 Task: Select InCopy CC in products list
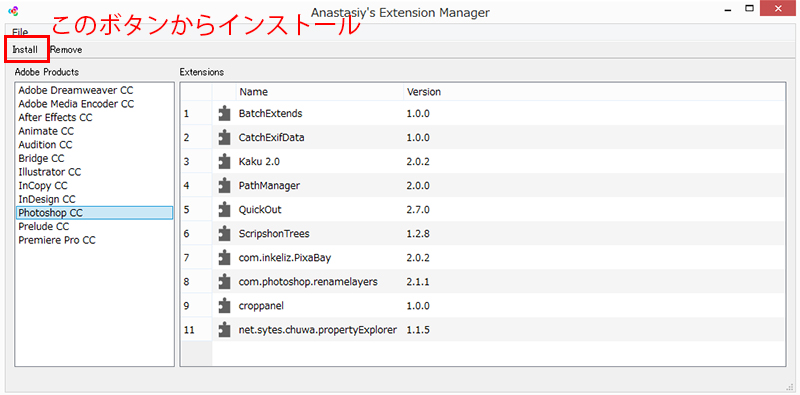point(43,186)
